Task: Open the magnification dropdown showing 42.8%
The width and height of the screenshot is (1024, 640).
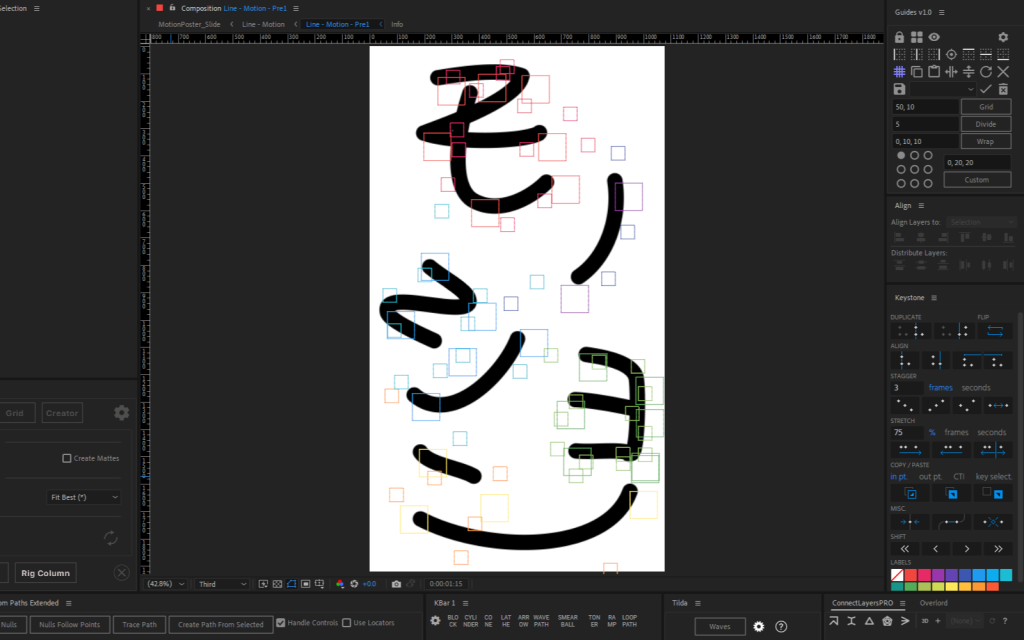Action: pyautogui.click(x=166, y=584)
